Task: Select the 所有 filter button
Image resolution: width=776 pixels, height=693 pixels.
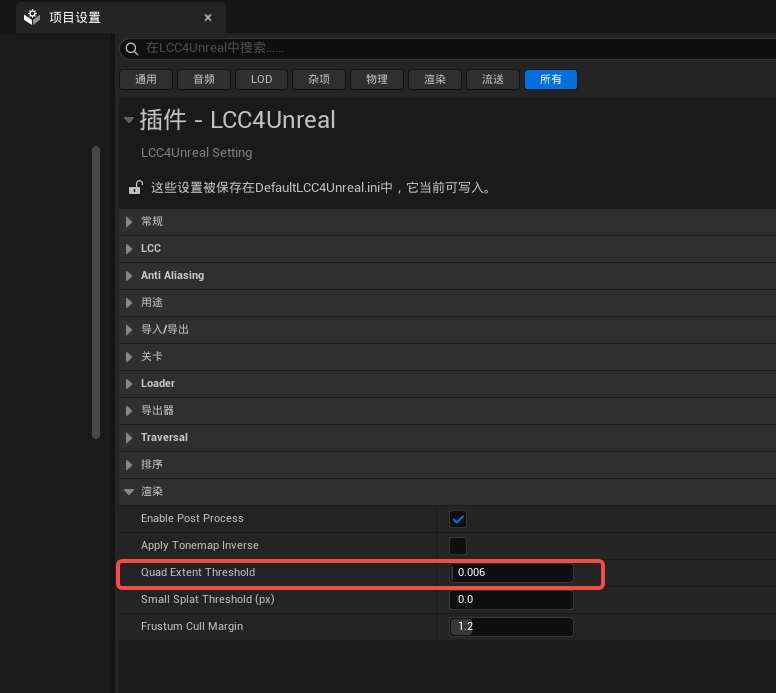Action: (x=551, y=79)
